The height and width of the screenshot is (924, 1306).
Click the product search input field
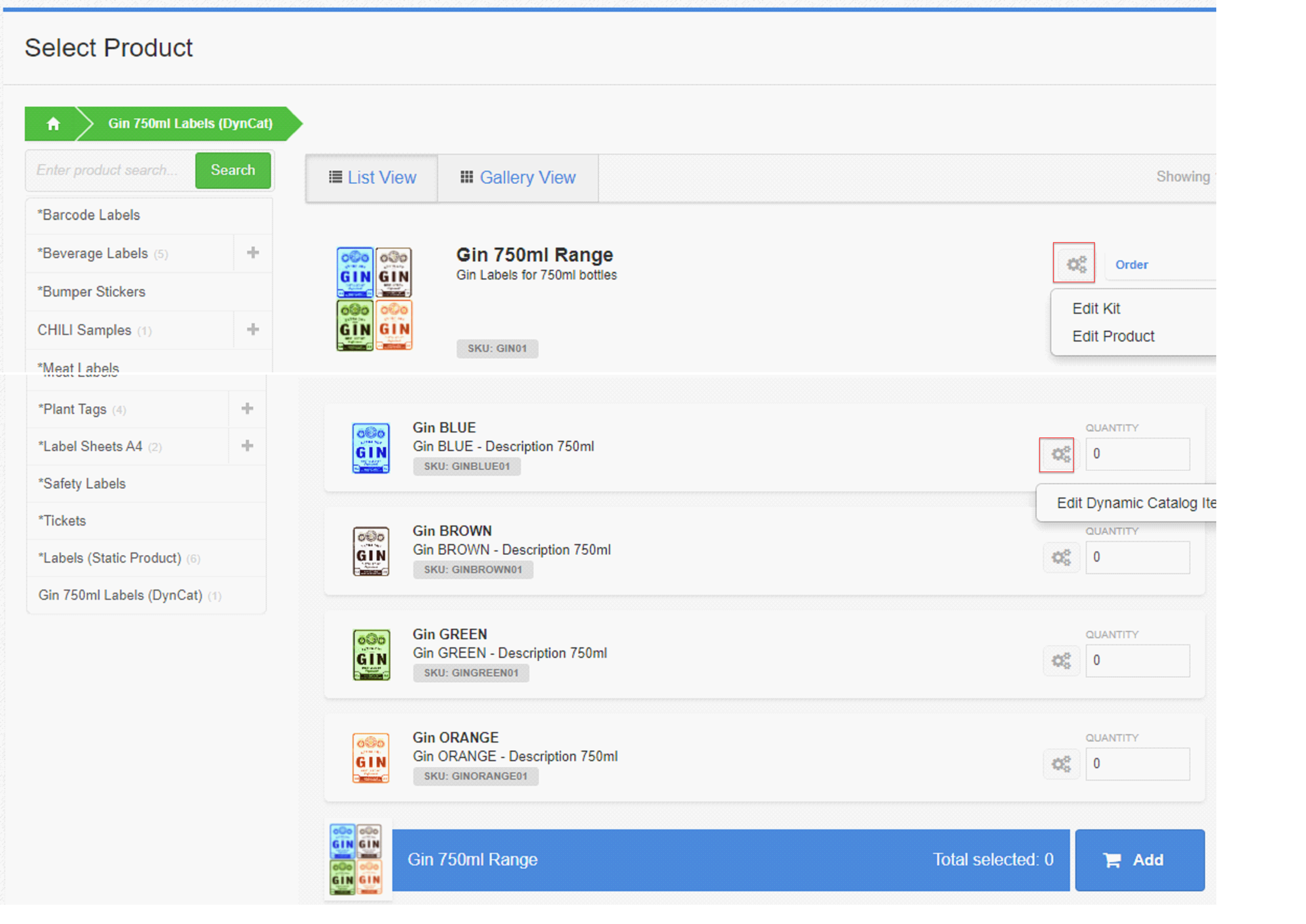click(x=110, y=170)
